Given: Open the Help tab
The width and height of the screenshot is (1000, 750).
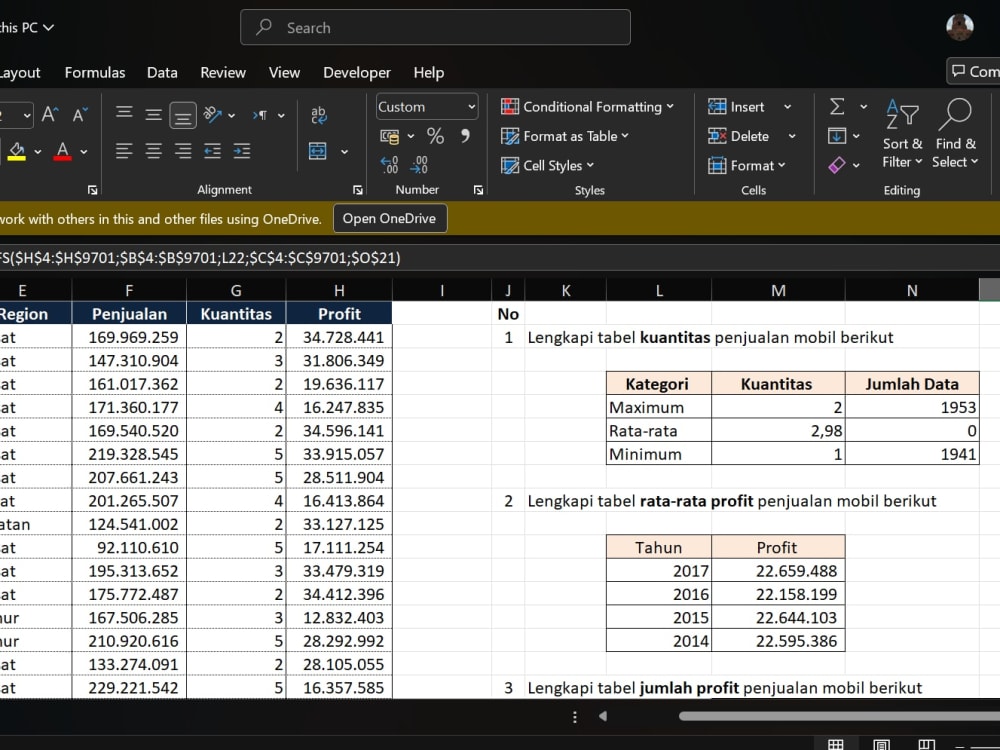Looking at the screenshot, I should pos(429,73).
